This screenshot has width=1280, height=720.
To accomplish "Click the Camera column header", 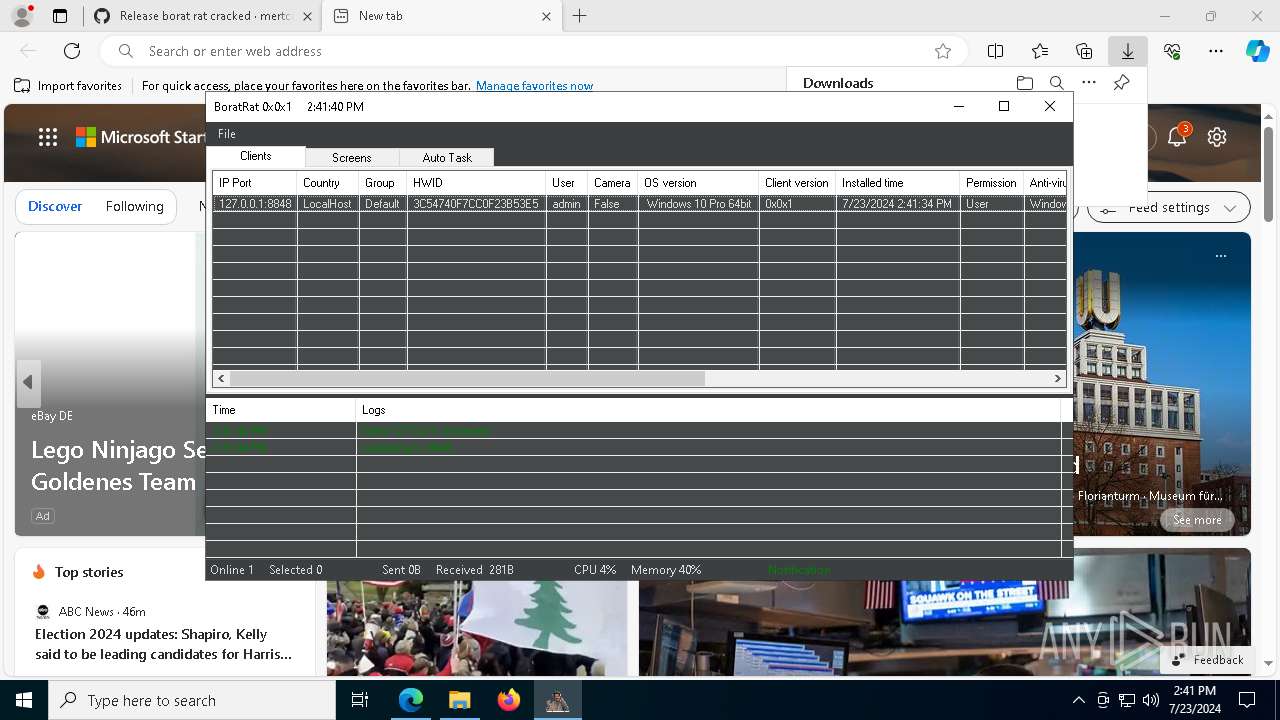I will click(613, 183).
